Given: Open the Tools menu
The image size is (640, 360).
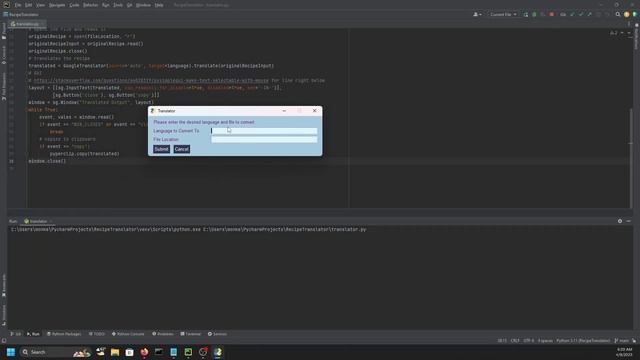Looking at the screenshot, I should (x=118, y=5).
